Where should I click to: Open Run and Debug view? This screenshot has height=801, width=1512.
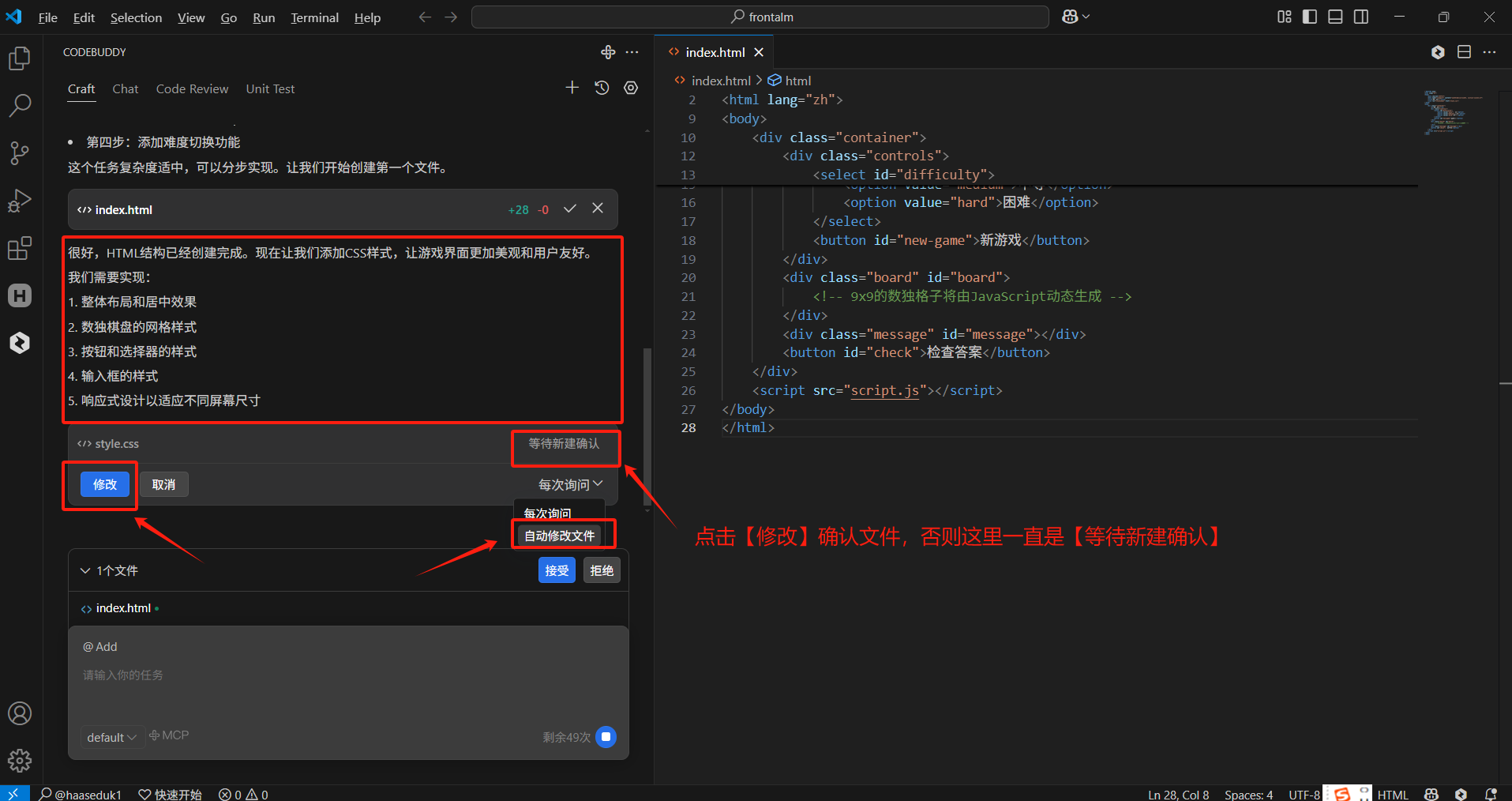point(20,201)
